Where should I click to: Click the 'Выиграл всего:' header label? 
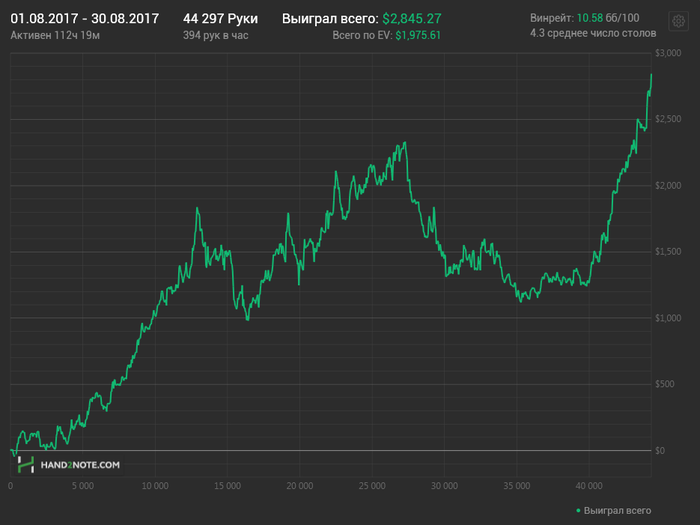click(330, 19)
